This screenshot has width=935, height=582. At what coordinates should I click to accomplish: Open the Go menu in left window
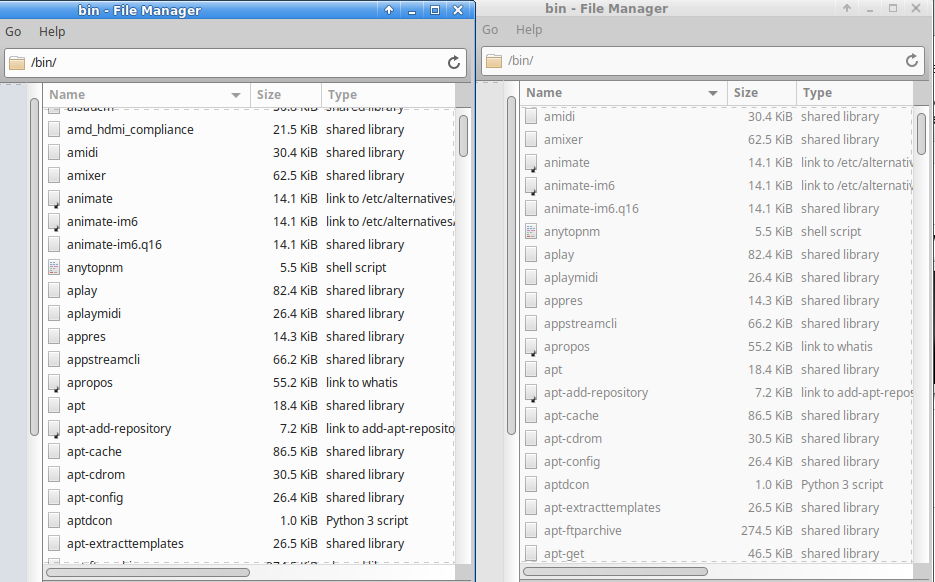click(x=13, y=32)
